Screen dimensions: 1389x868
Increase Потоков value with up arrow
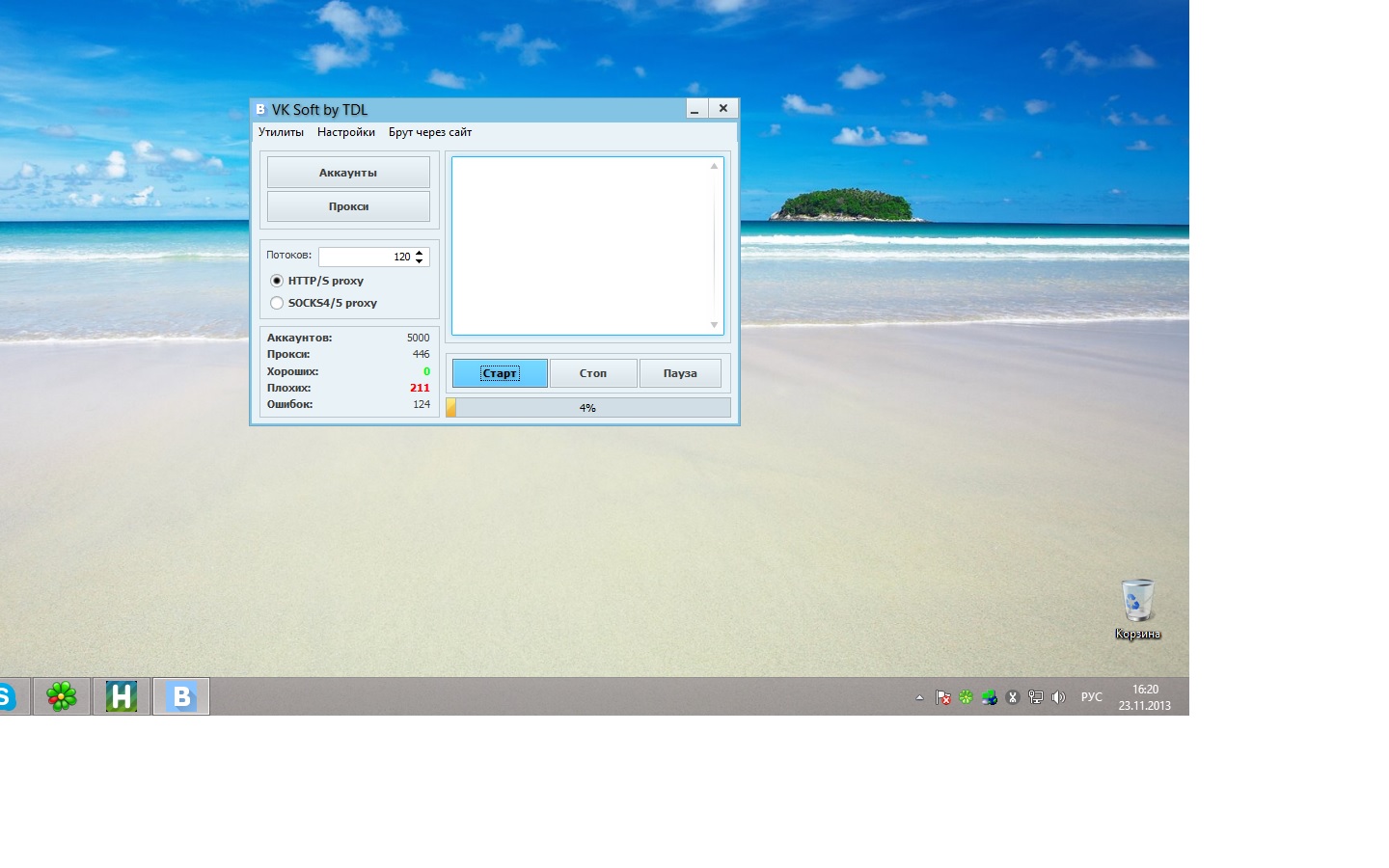click(x=420, y=253)
